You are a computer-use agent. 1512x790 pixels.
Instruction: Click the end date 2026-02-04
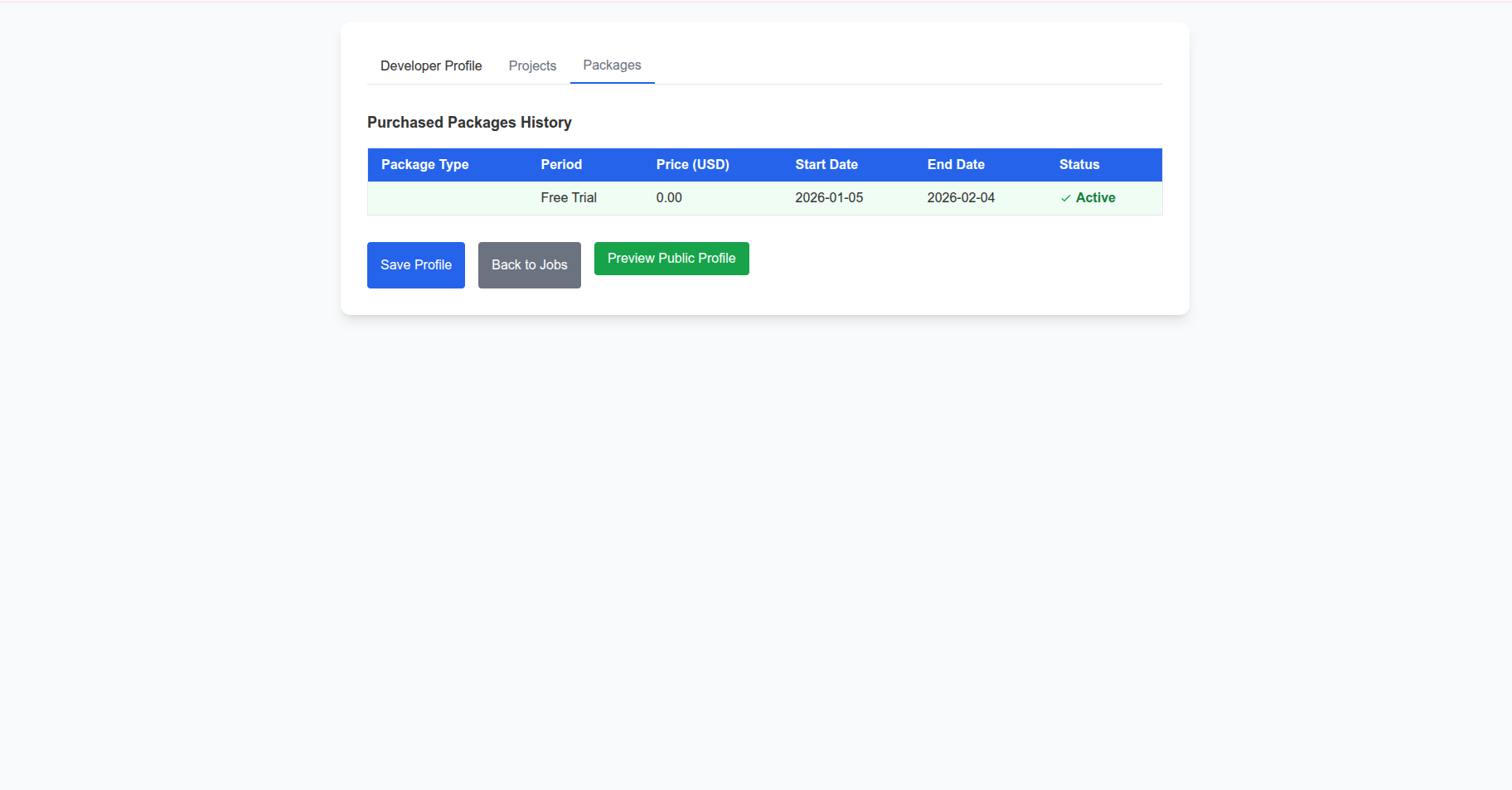click(x=961, y=197)
